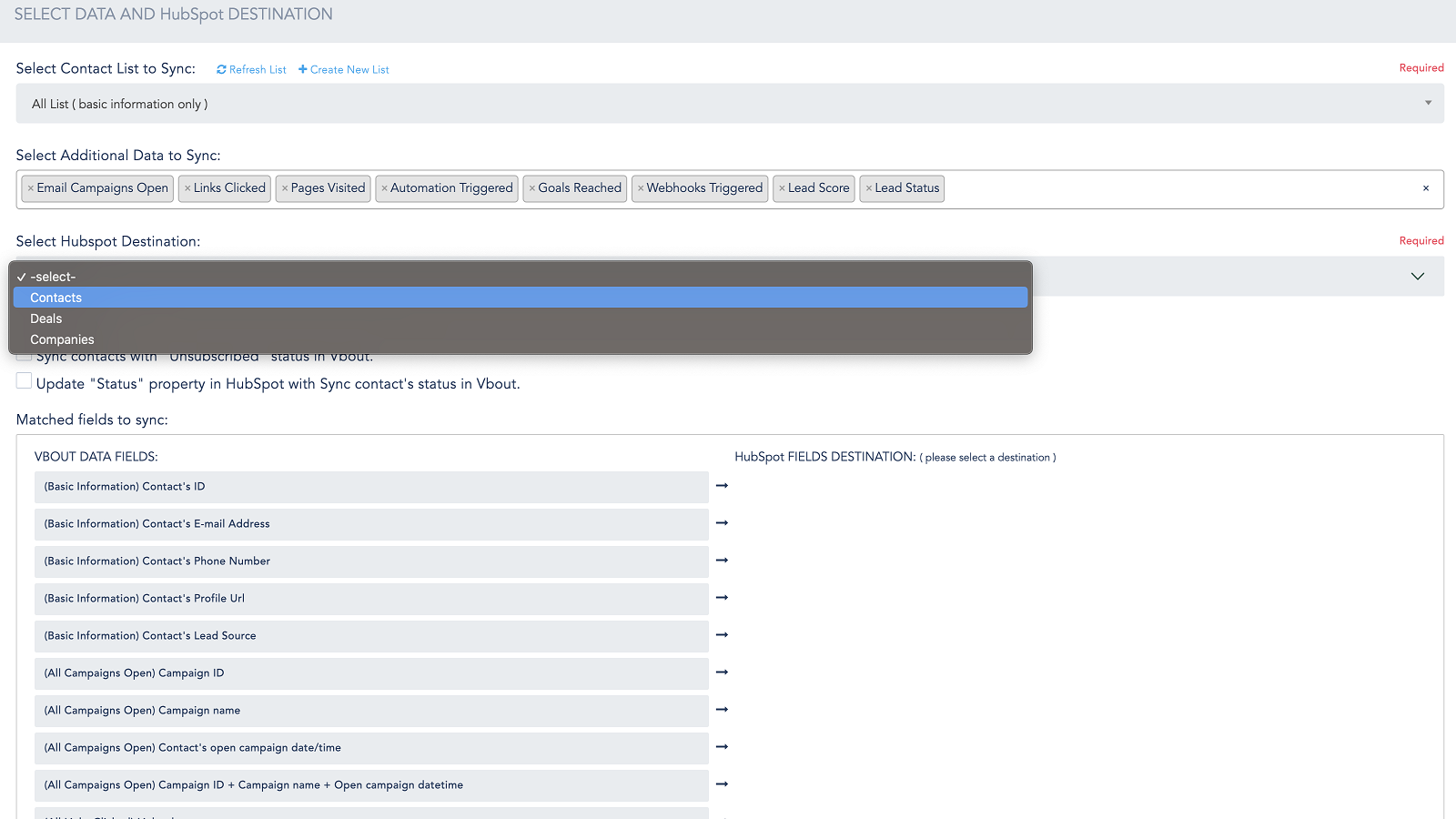Click "Create New List"
Viewport: 1456px width, 819px height.
(x=343, y=69)
